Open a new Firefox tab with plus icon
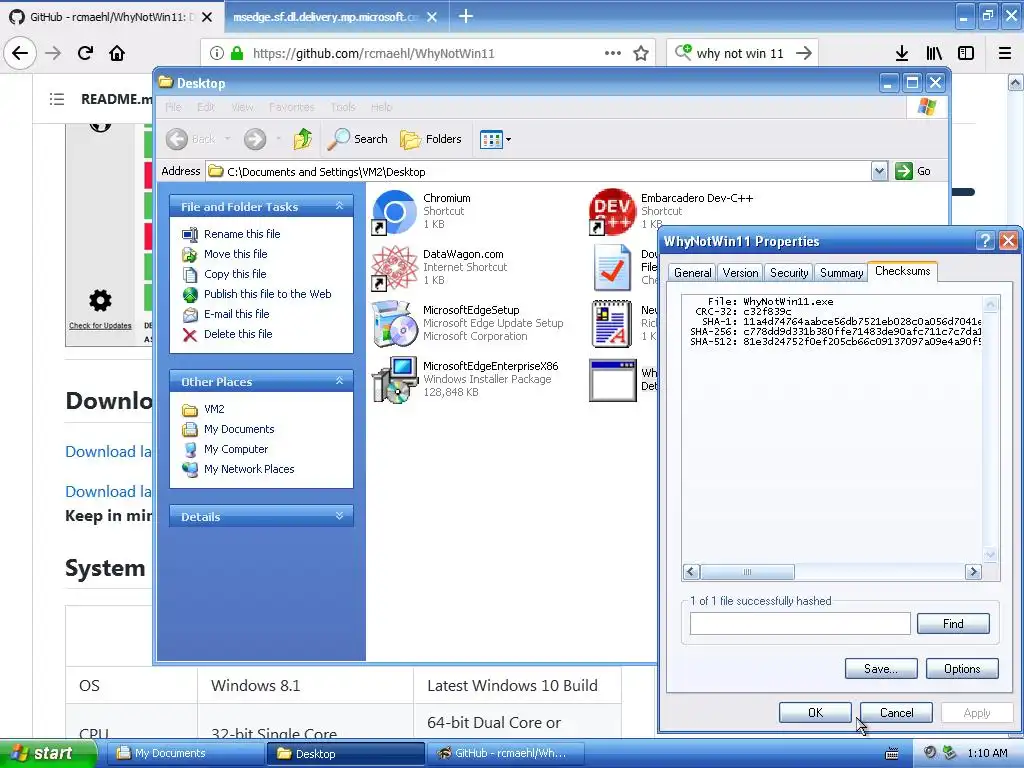The height and width of the screenshot is (768, 1024). pos(466,16)
